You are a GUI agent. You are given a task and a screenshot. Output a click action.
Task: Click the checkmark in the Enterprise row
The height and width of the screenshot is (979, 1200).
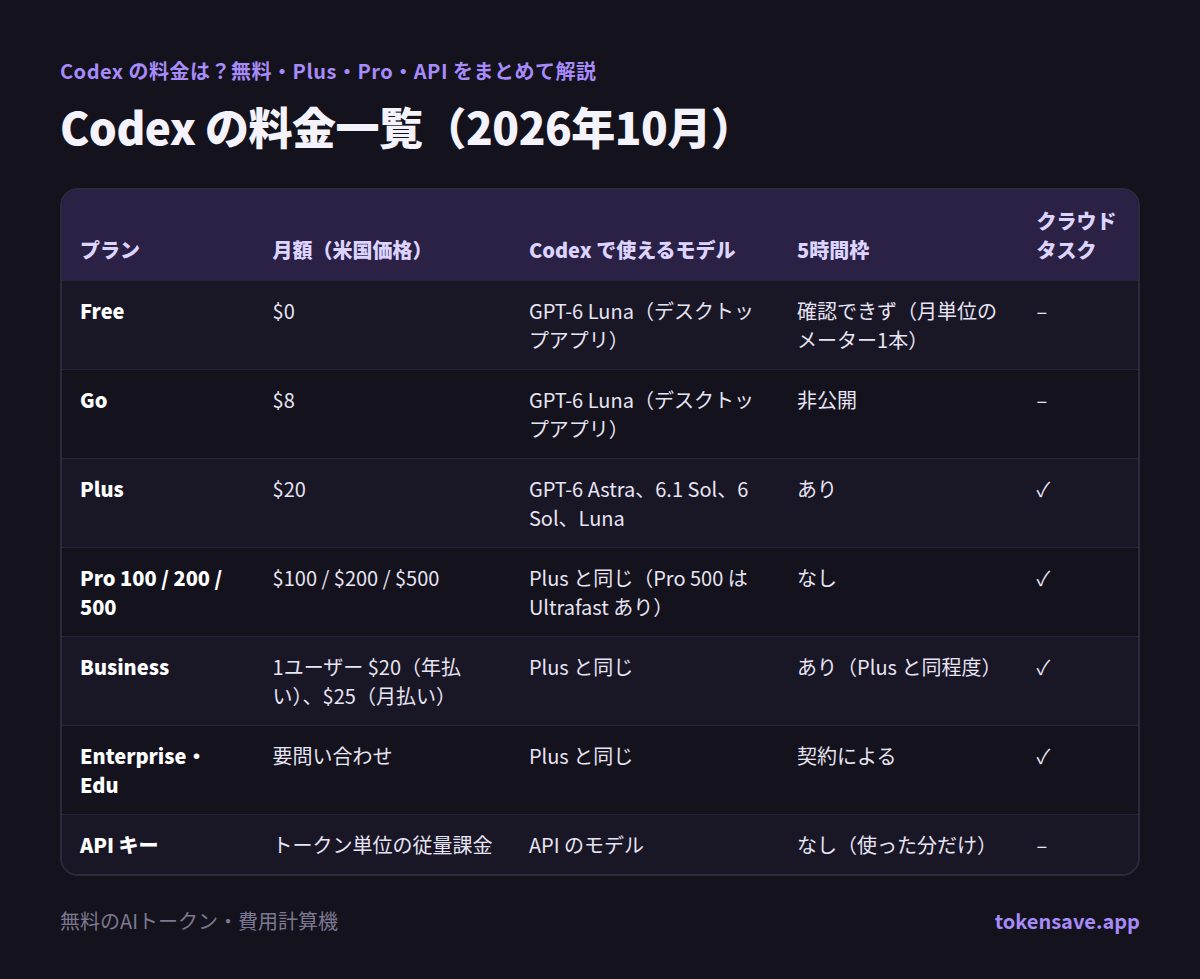(x=1043, y=757)
